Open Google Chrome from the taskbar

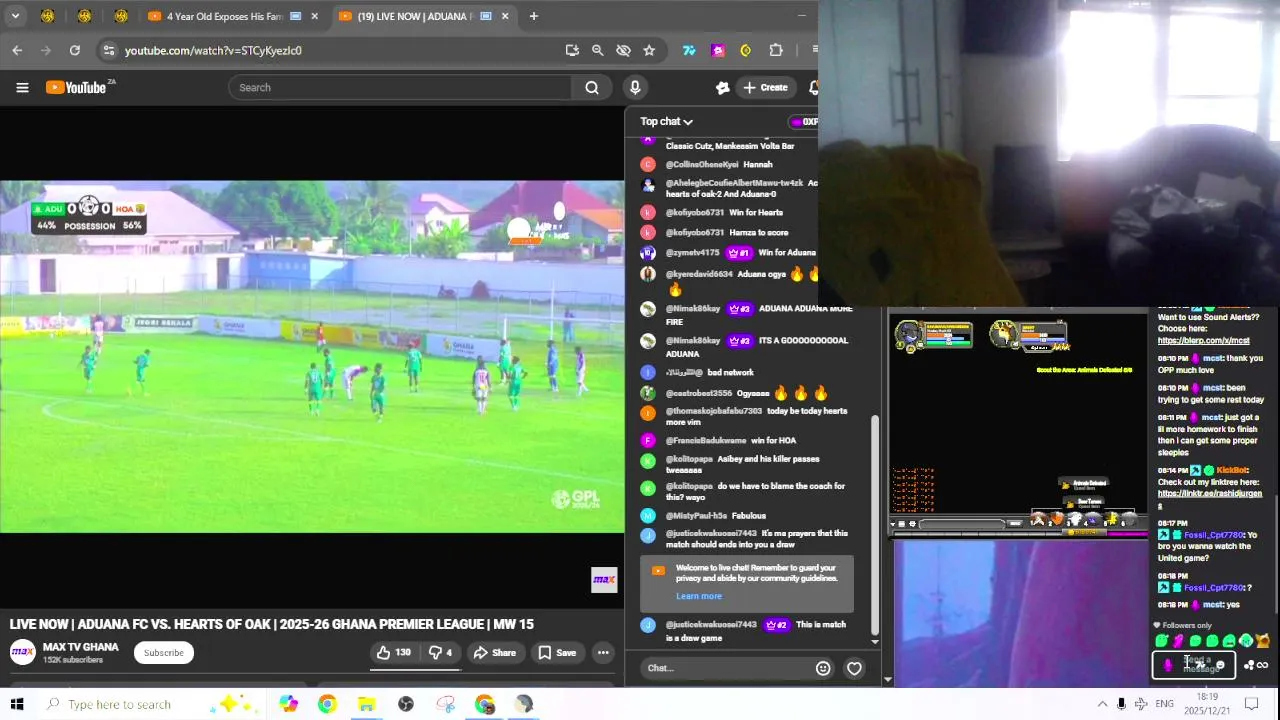(327, 704)
